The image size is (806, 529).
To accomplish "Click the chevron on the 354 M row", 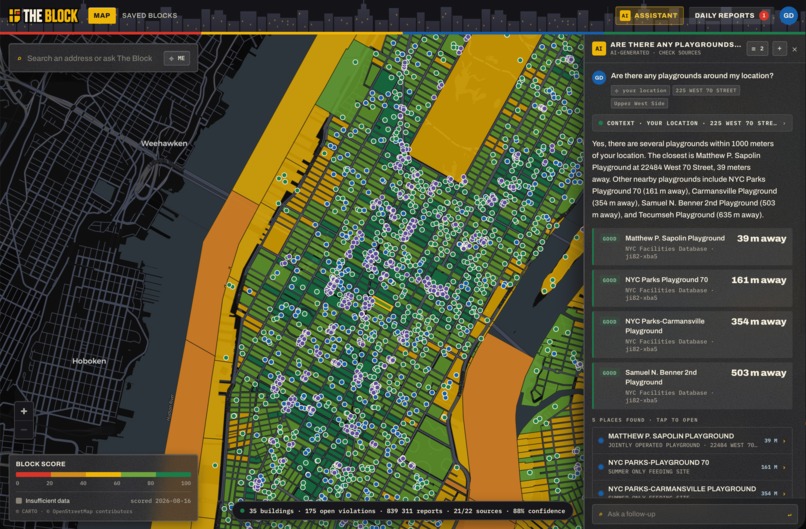I will point(784,494).
